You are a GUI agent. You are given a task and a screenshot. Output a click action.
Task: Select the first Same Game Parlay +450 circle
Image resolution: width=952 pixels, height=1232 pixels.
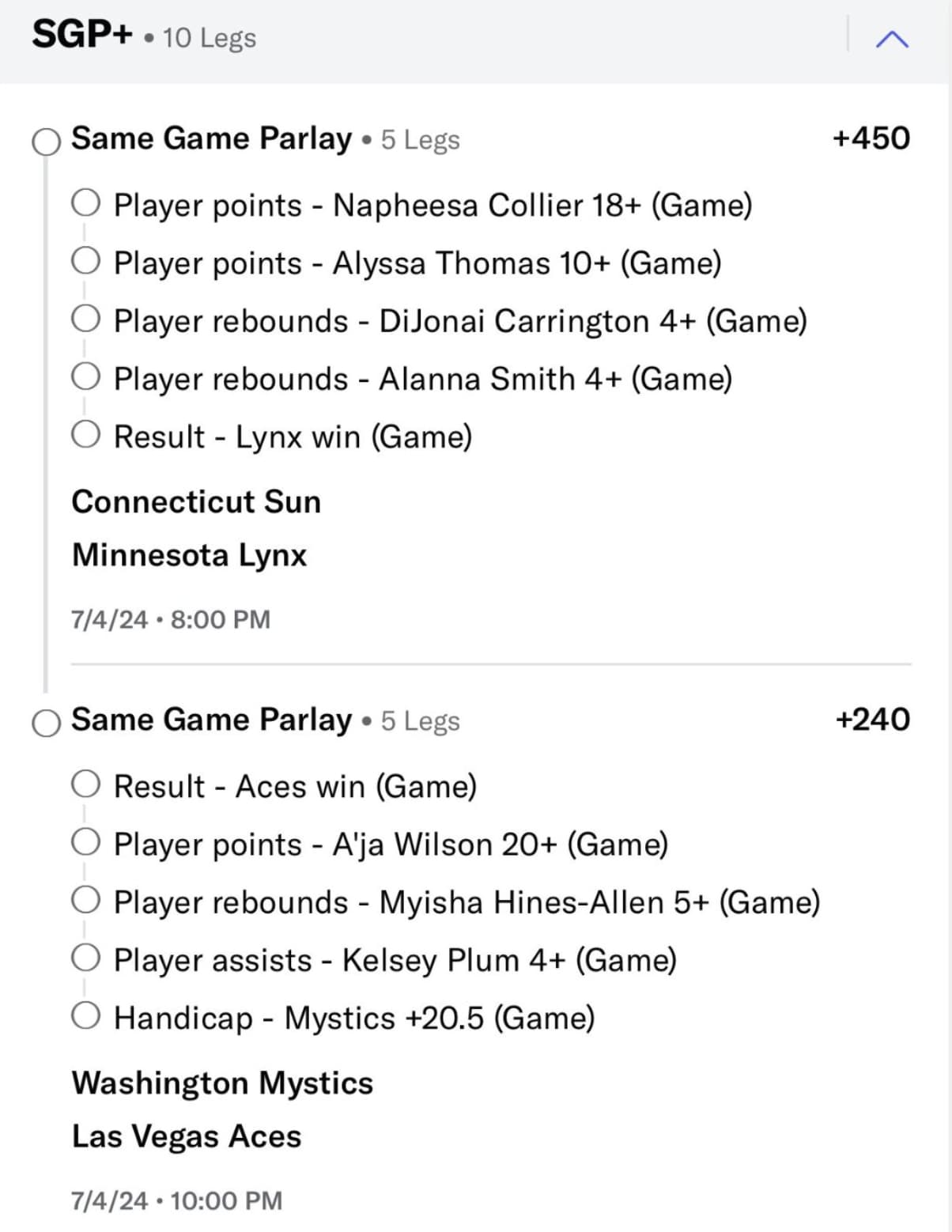(46, 142)
